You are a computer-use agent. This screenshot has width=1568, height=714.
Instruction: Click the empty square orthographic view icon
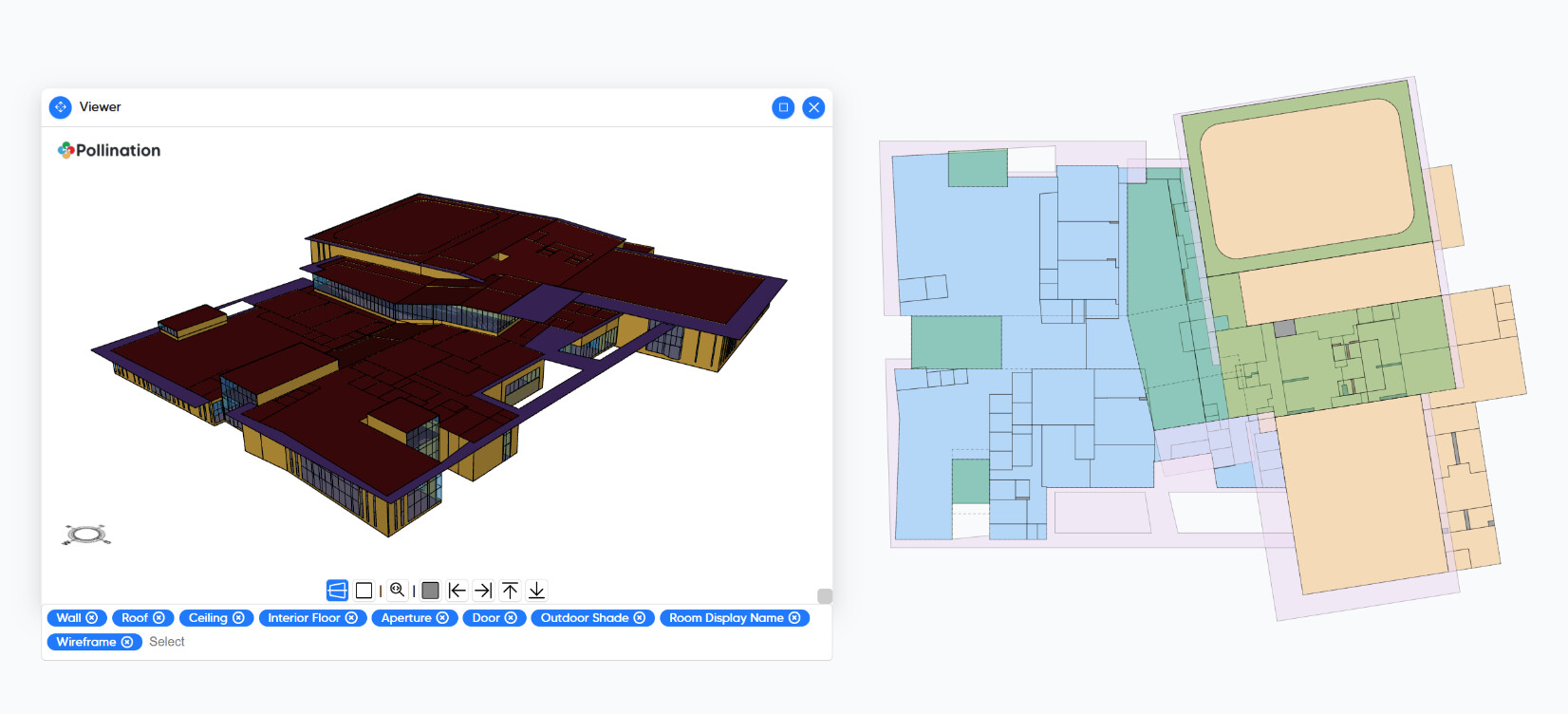click(x=364, y=591)
